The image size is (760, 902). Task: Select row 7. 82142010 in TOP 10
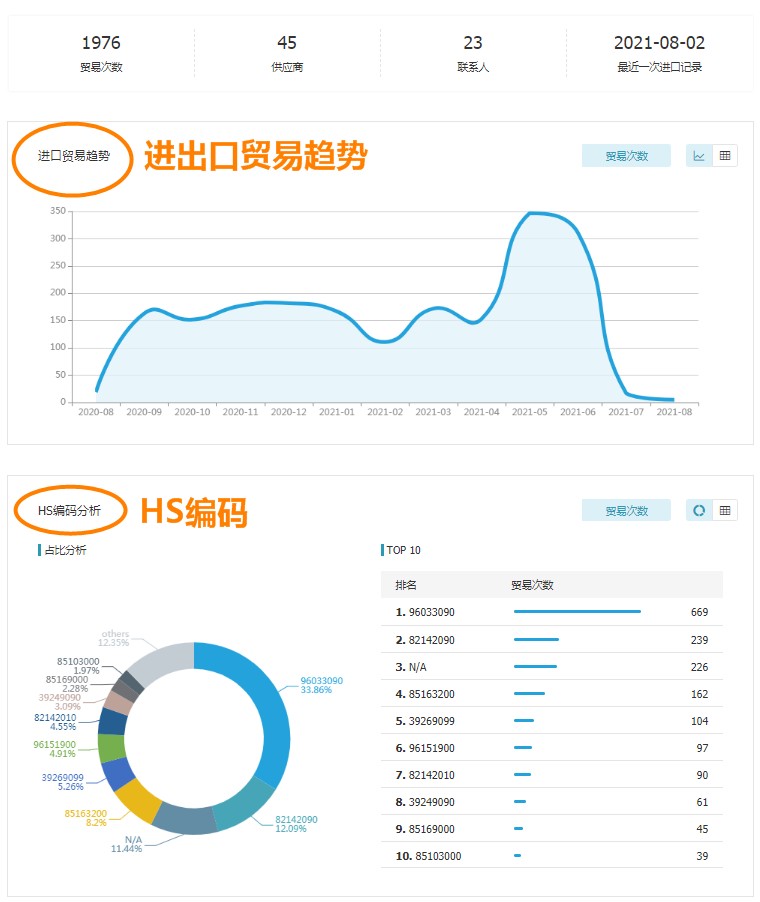coord(552,775)
